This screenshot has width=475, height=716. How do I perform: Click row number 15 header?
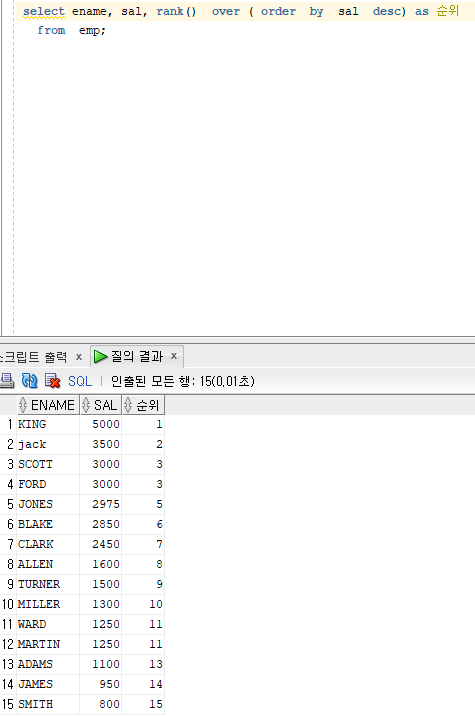tap(8, 705)
